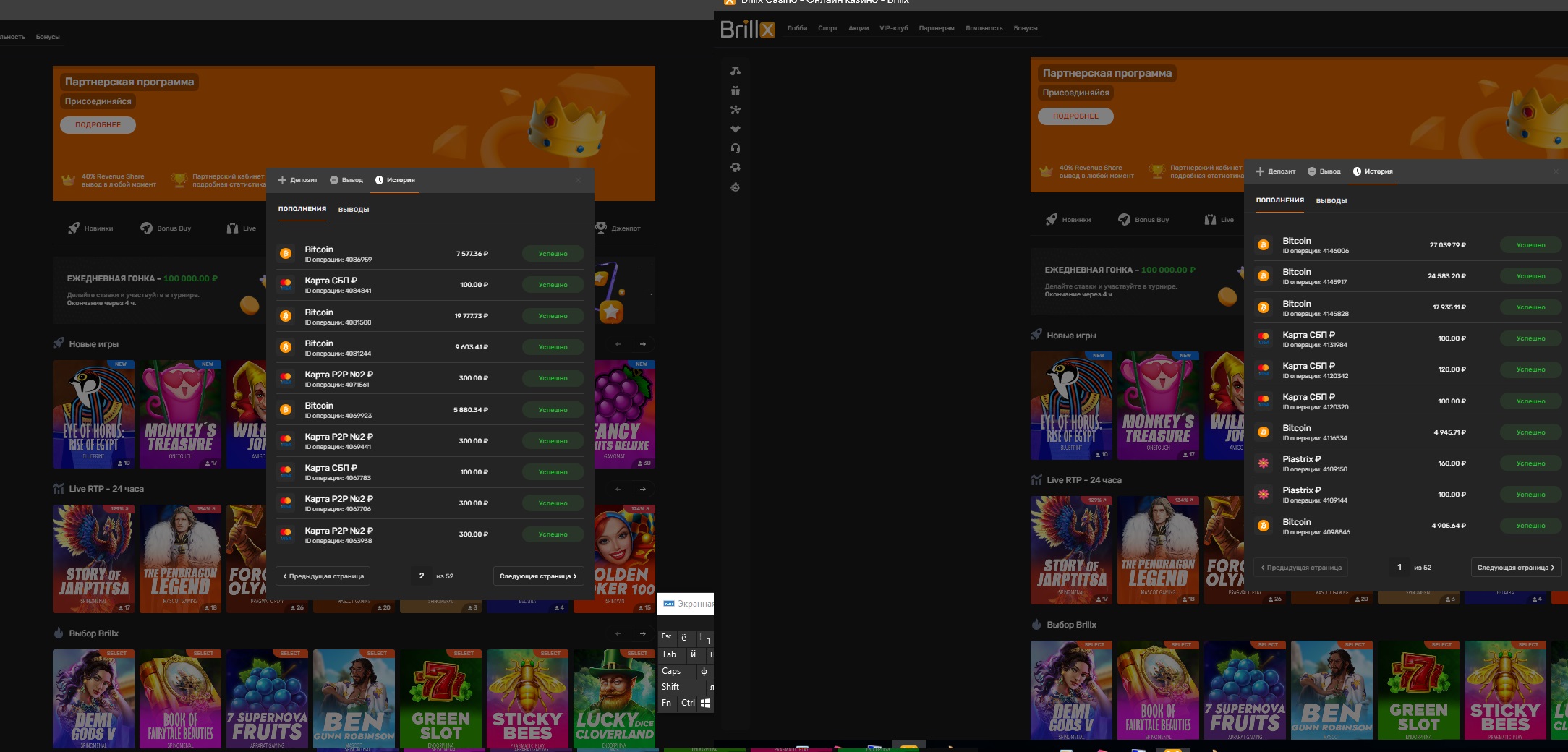Close the history dialog in right window
1568x752 pixels.
click(1556, 171)
